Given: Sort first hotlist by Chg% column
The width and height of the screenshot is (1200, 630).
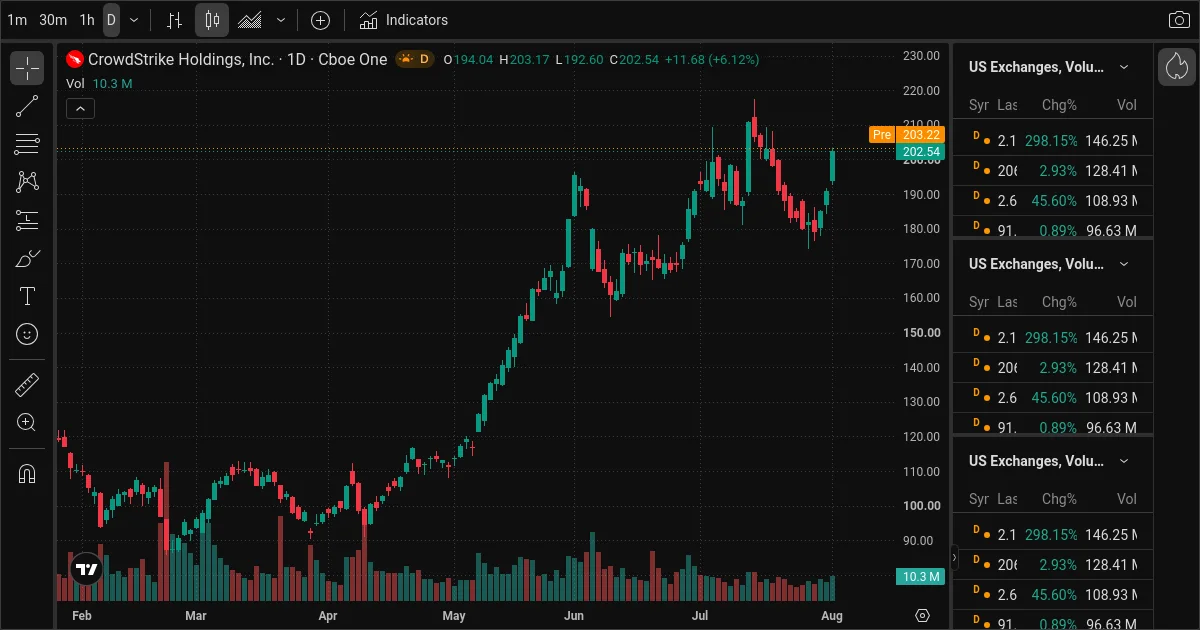Looking at the screenshot, I should click(x=1059, y=105).
